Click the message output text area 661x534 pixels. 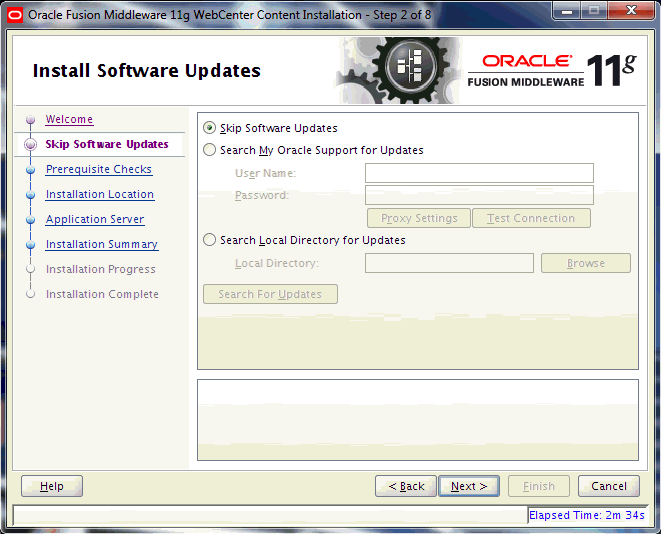(x=418, y=420)
